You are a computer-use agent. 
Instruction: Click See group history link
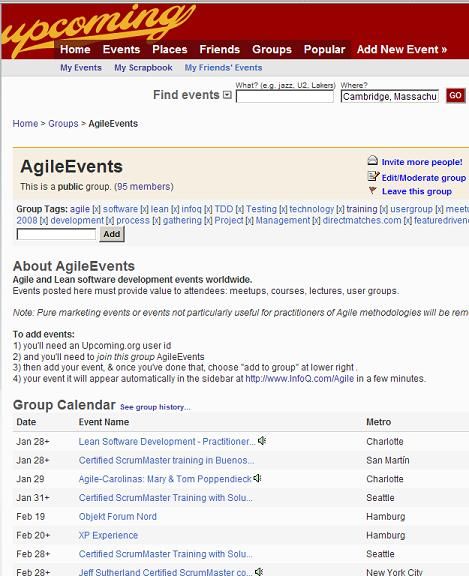coord(155,407)
